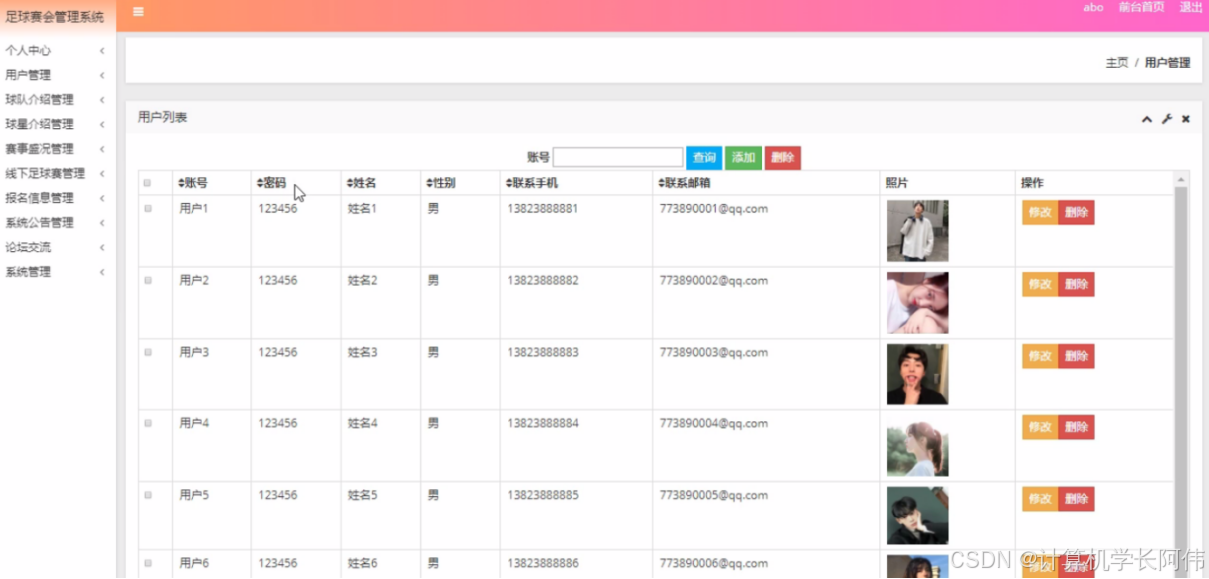Click 删除 button for 用户3
The height and width of the screenshot is (579, 1209).
(1076, 356)
